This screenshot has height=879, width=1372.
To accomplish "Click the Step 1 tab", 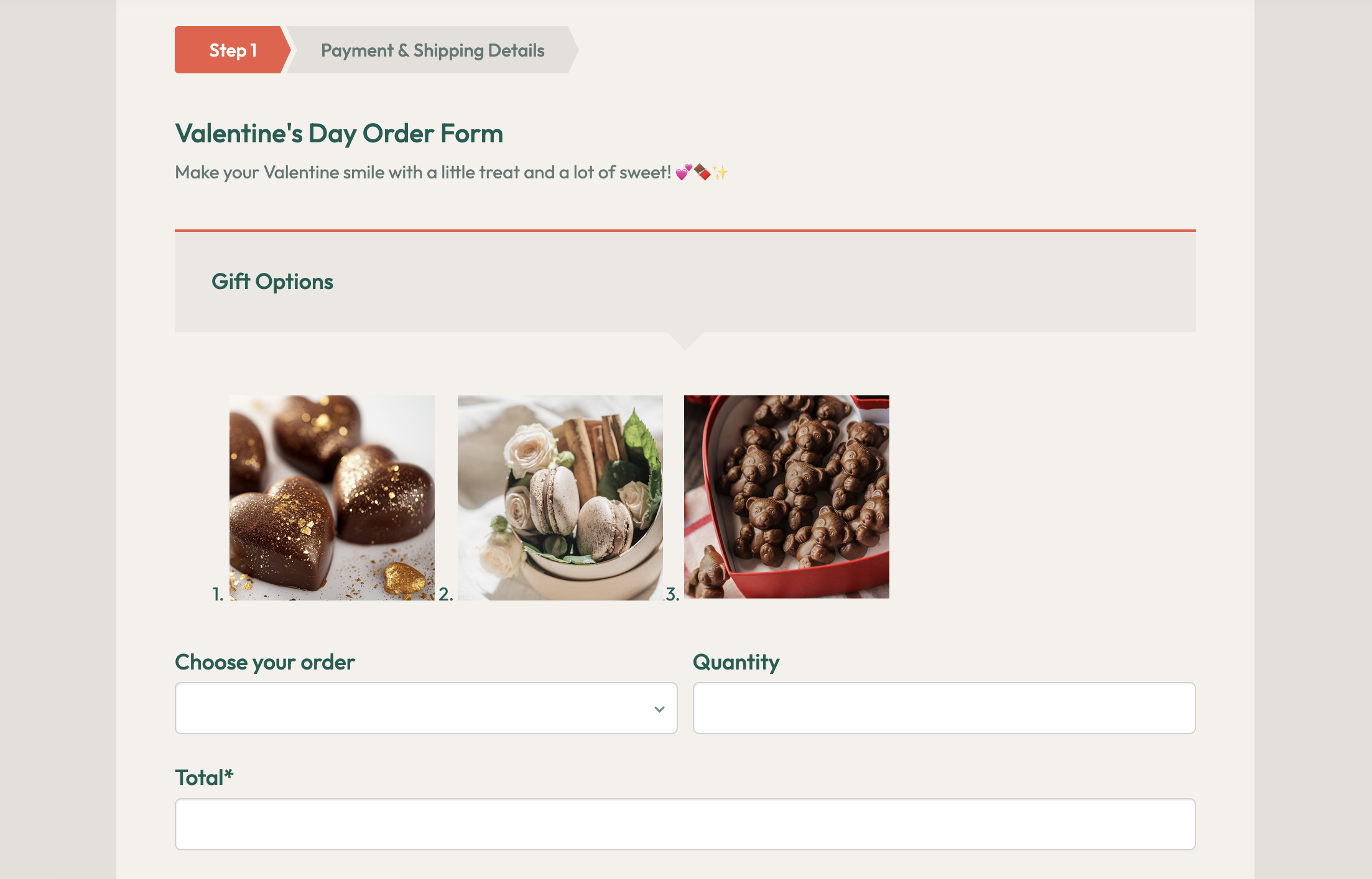I will pos(232,50).
